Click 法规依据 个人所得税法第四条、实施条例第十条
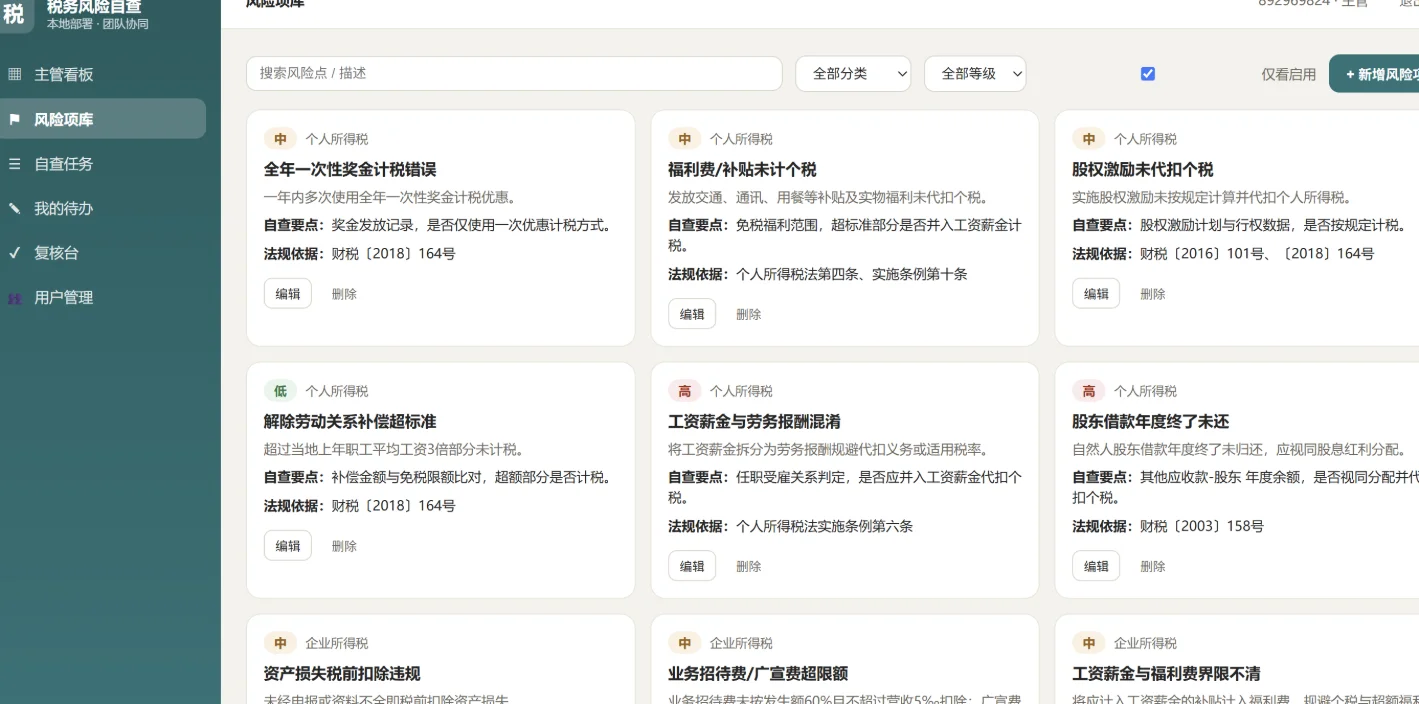The image size is (1419, 704). [x=818, y=274]
